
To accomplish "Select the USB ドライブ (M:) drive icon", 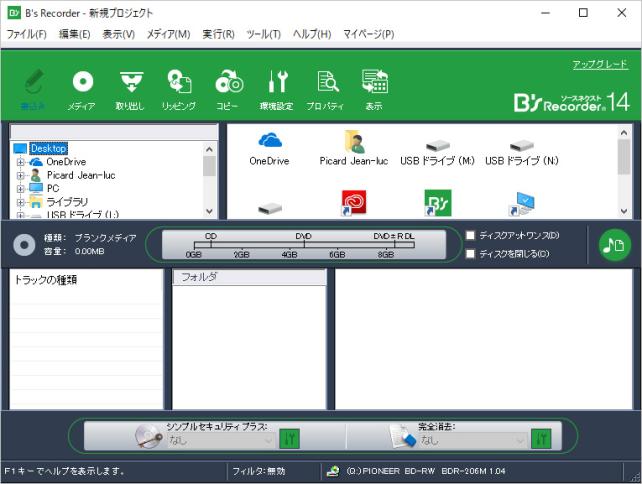I will [x=437, y=145].
